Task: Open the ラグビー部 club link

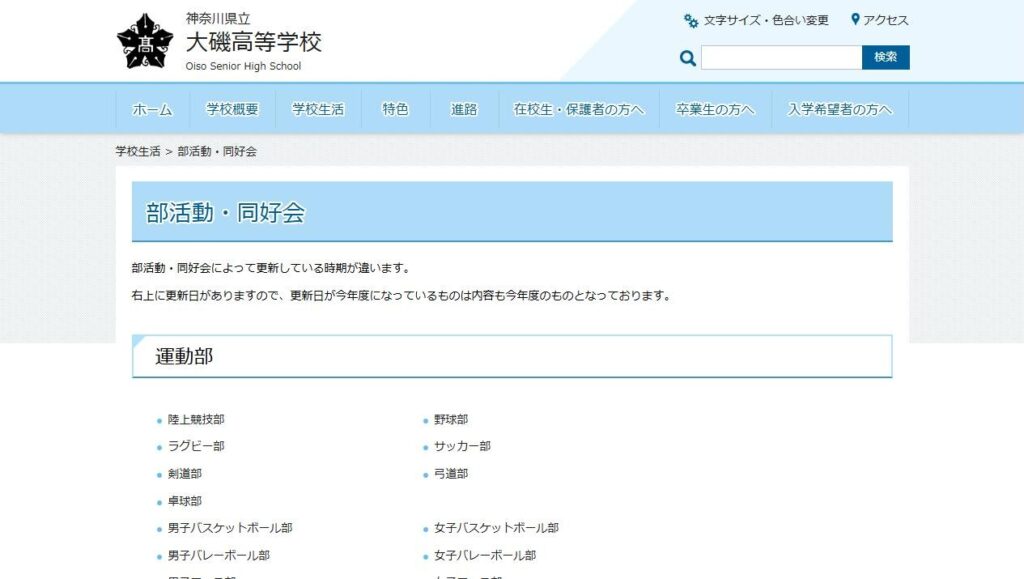Action: 196,446
